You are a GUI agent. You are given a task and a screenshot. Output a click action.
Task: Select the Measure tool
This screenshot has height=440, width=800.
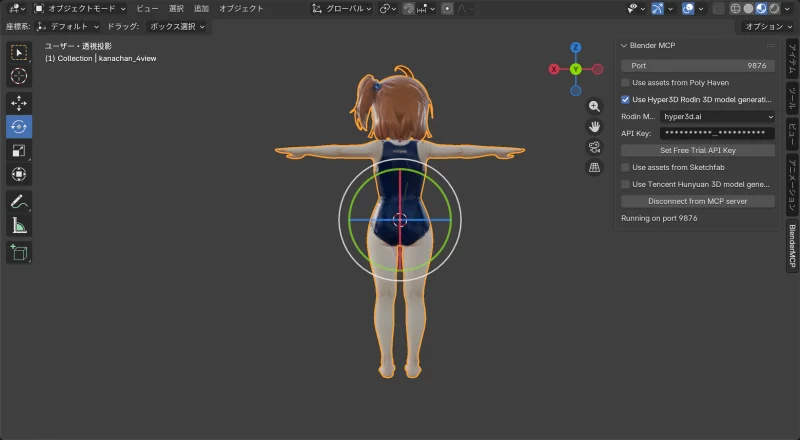[19, 226]
